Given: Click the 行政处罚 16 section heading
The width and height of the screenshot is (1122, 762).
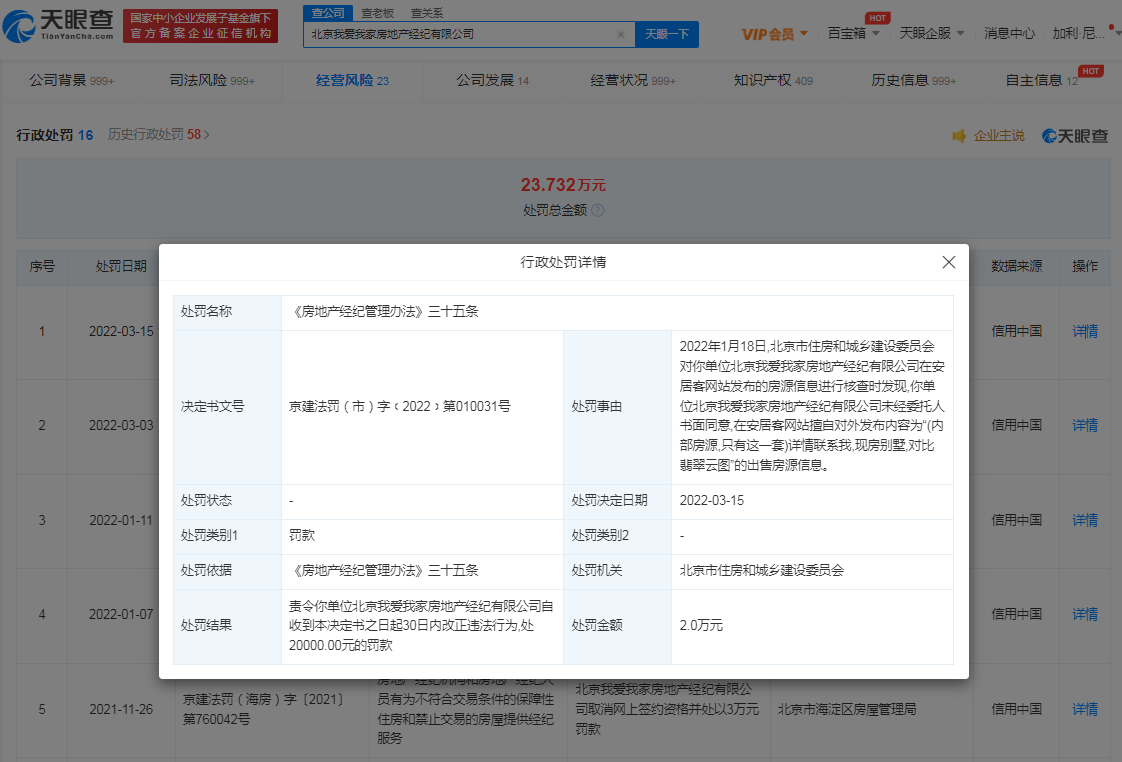Looking at the screenshot, I should [54, 135].
